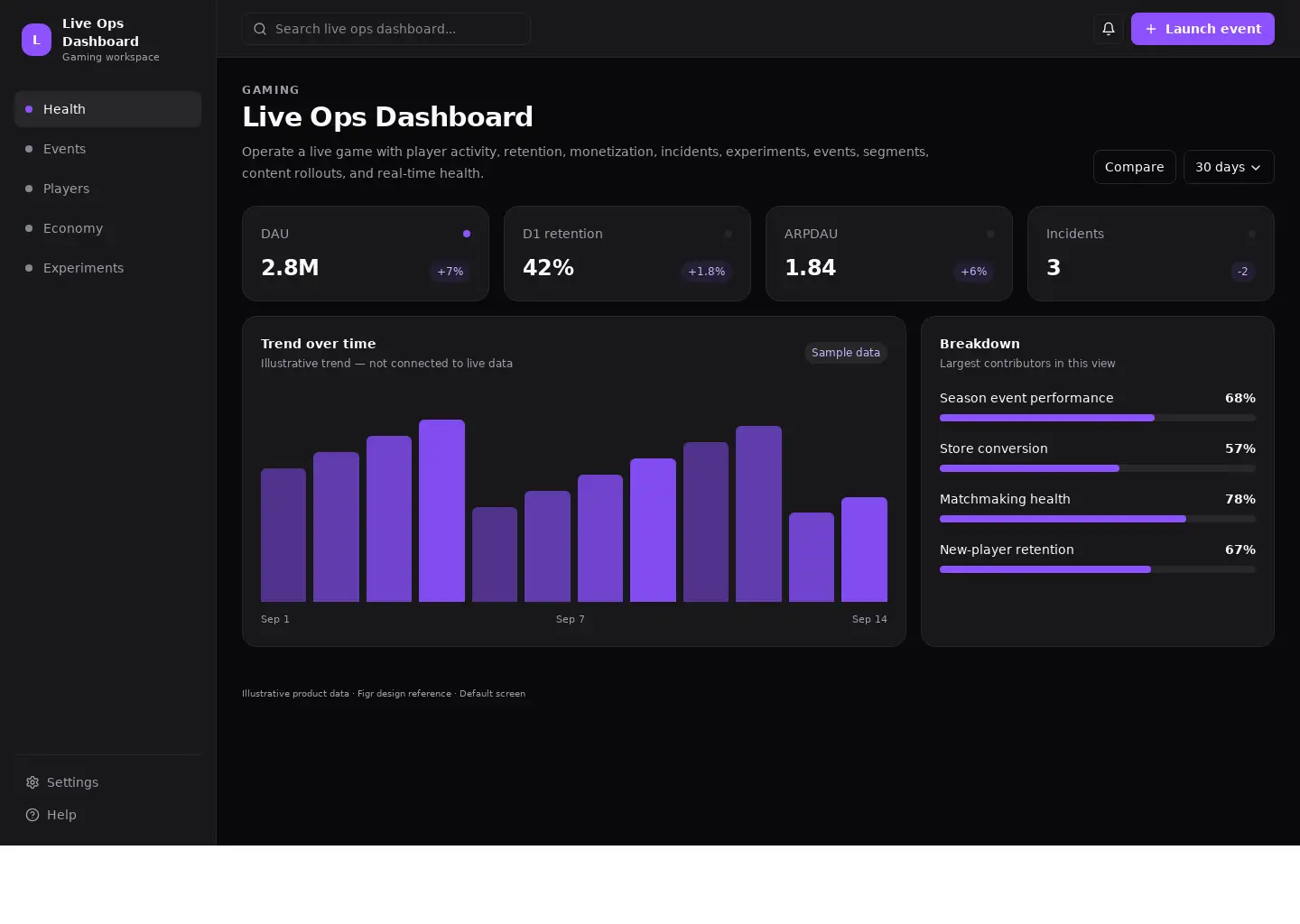This screenshot has width=1300, height=924.
Task: Click the 78% matchmaking health value
Action: click(x=1240, y=499)
